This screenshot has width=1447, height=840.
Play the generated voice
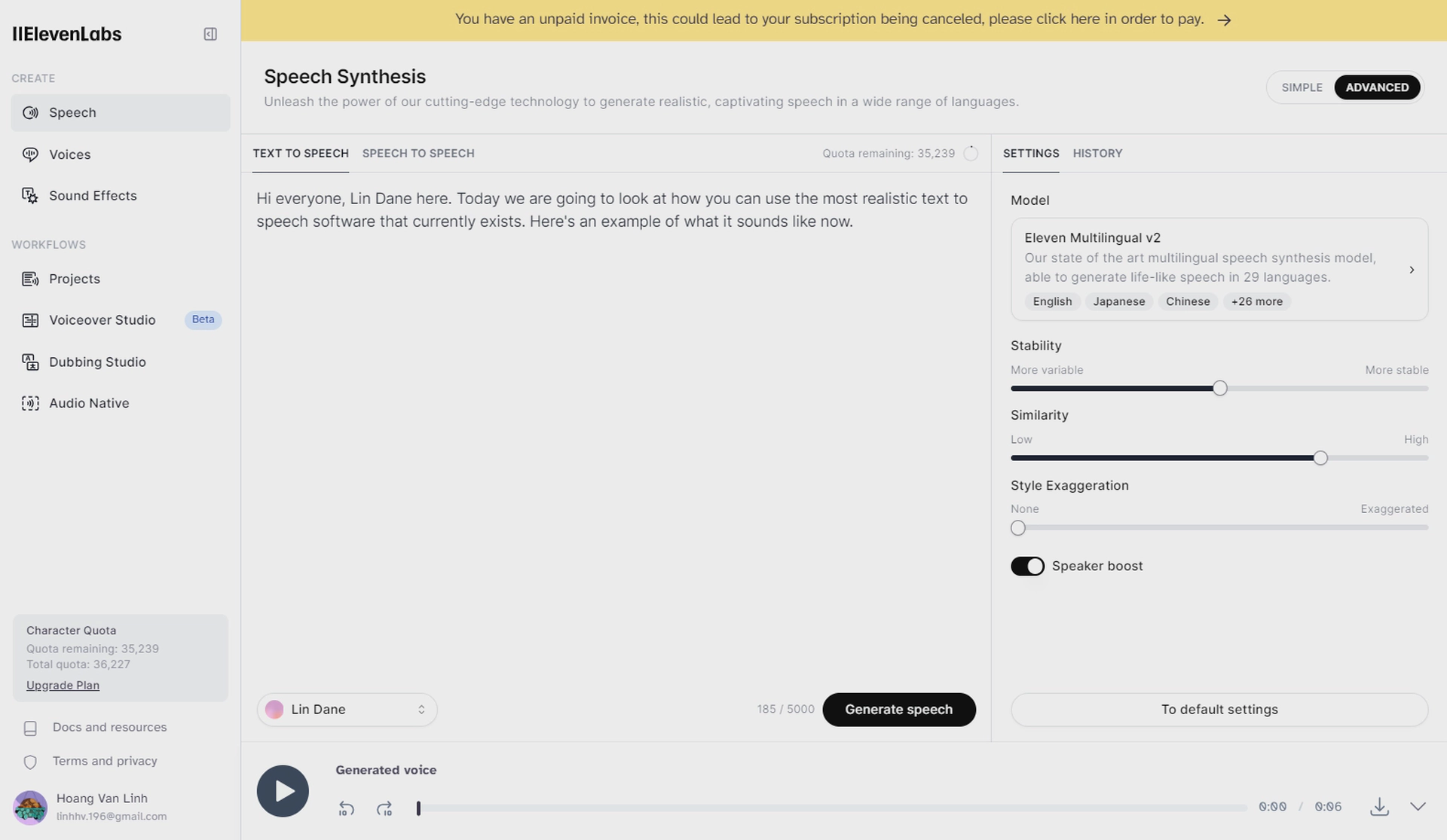click(283, 791)
